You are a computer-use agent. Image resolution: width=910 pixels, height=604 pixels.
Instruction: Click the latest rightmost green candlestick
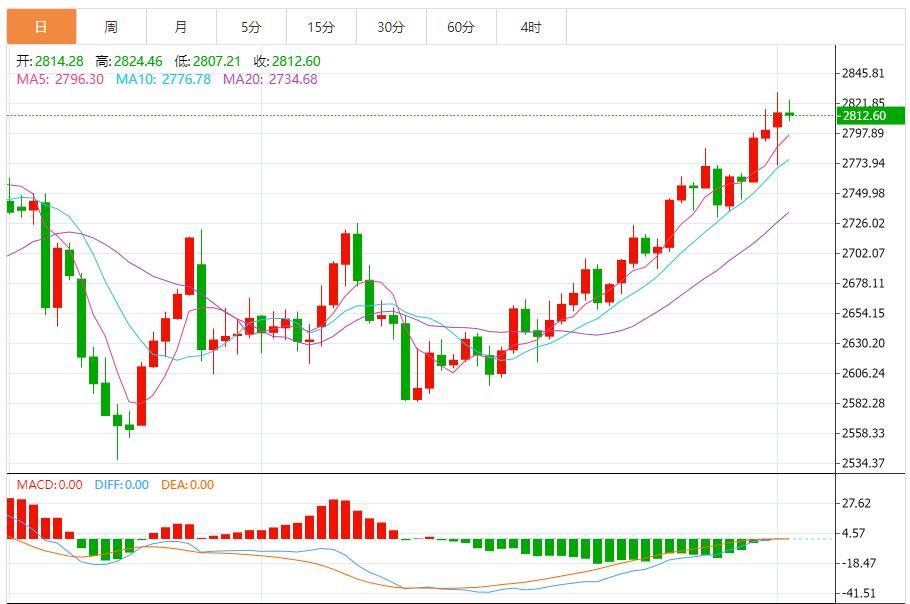(789, 114)
